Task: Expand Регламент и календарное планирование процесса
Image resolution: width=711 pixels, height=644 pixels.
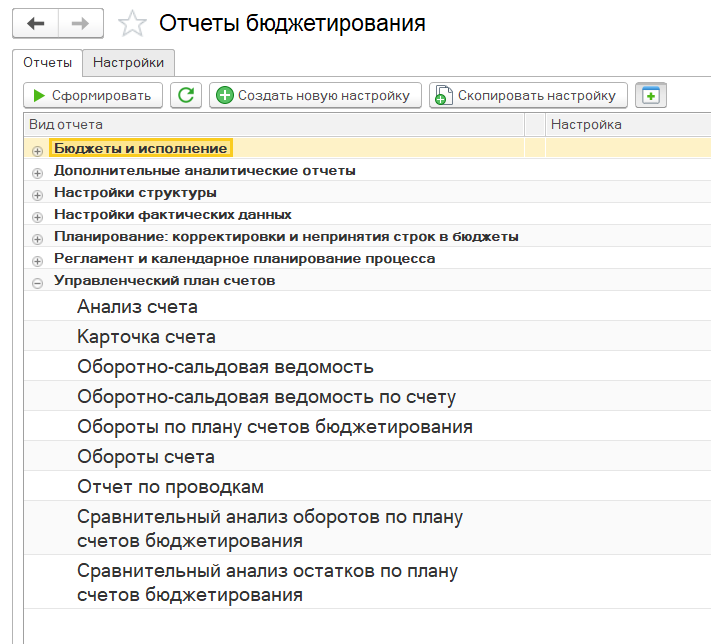Action: (38, 260)
